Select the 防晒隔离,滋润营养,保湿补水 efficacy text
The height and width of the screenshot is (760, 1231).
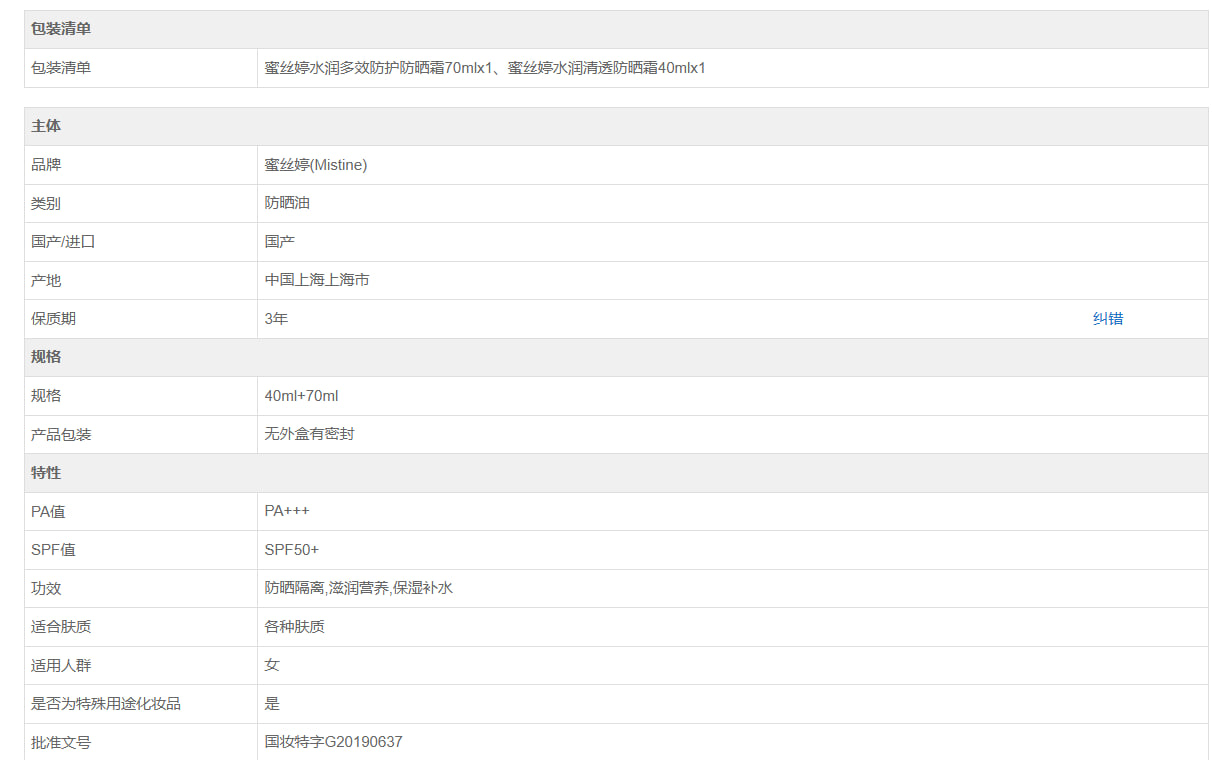359,588
